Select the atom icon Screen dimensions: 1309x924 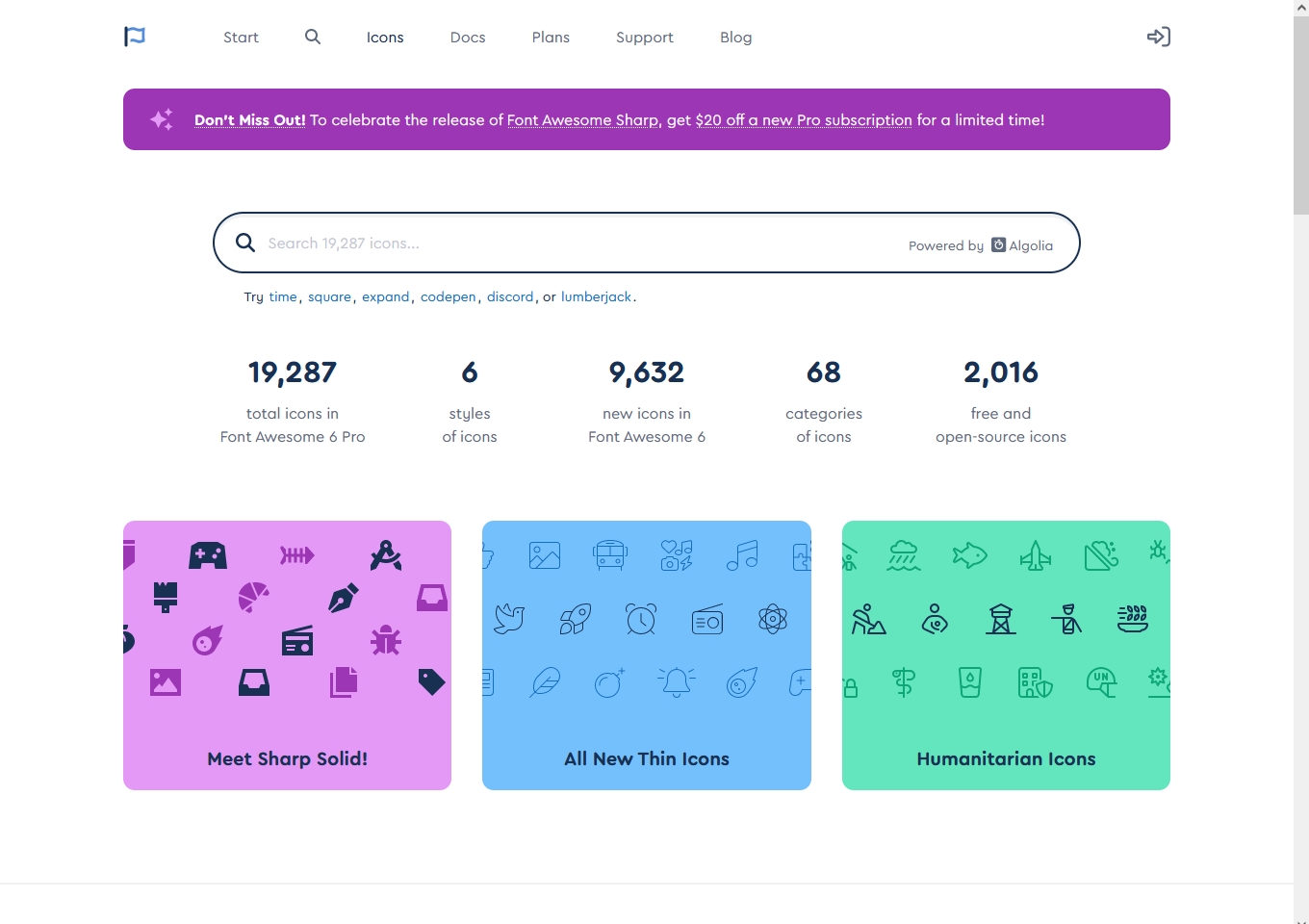(x=773, y=619)
